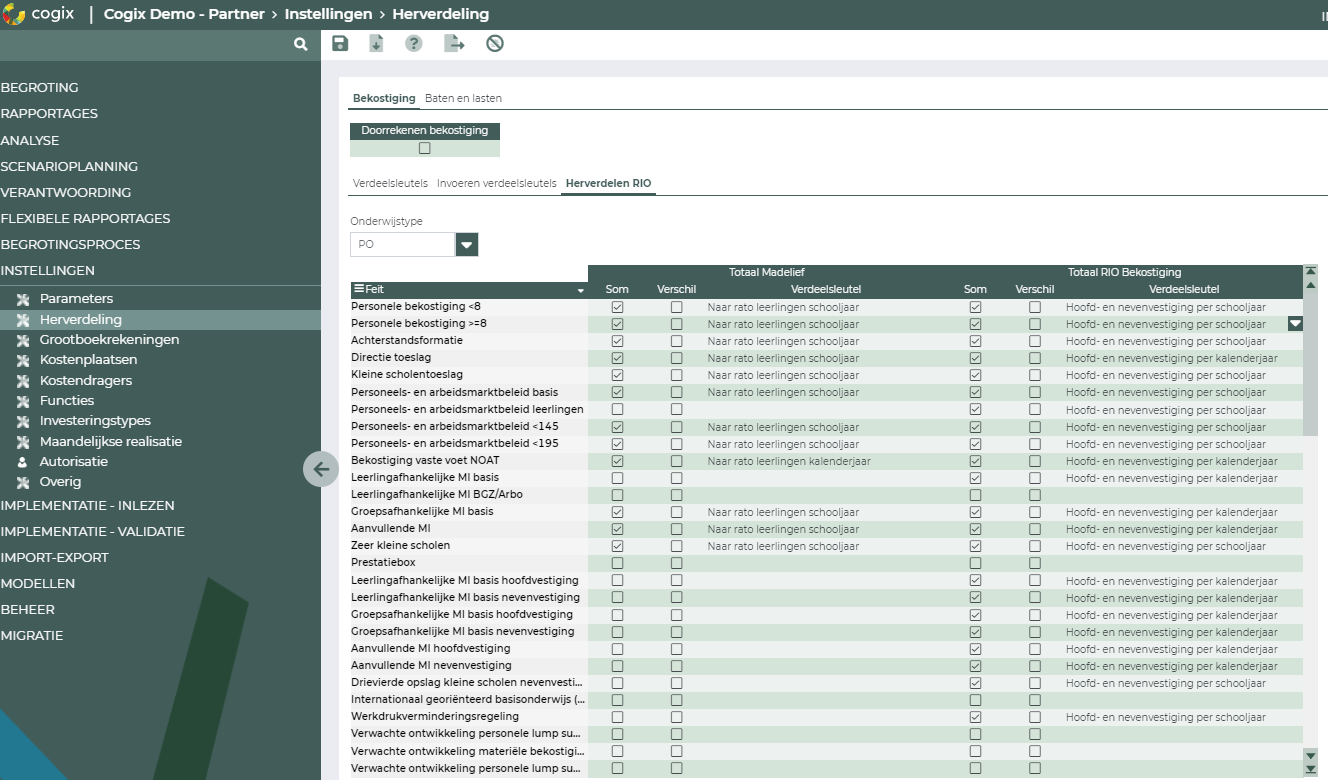Image resolution: width=1328 pixels, height=780 pixels.
Task: Uncheck Madelief Som for Zeer kleine scholen
Action: pyautogui.click(x=617, y=546)
